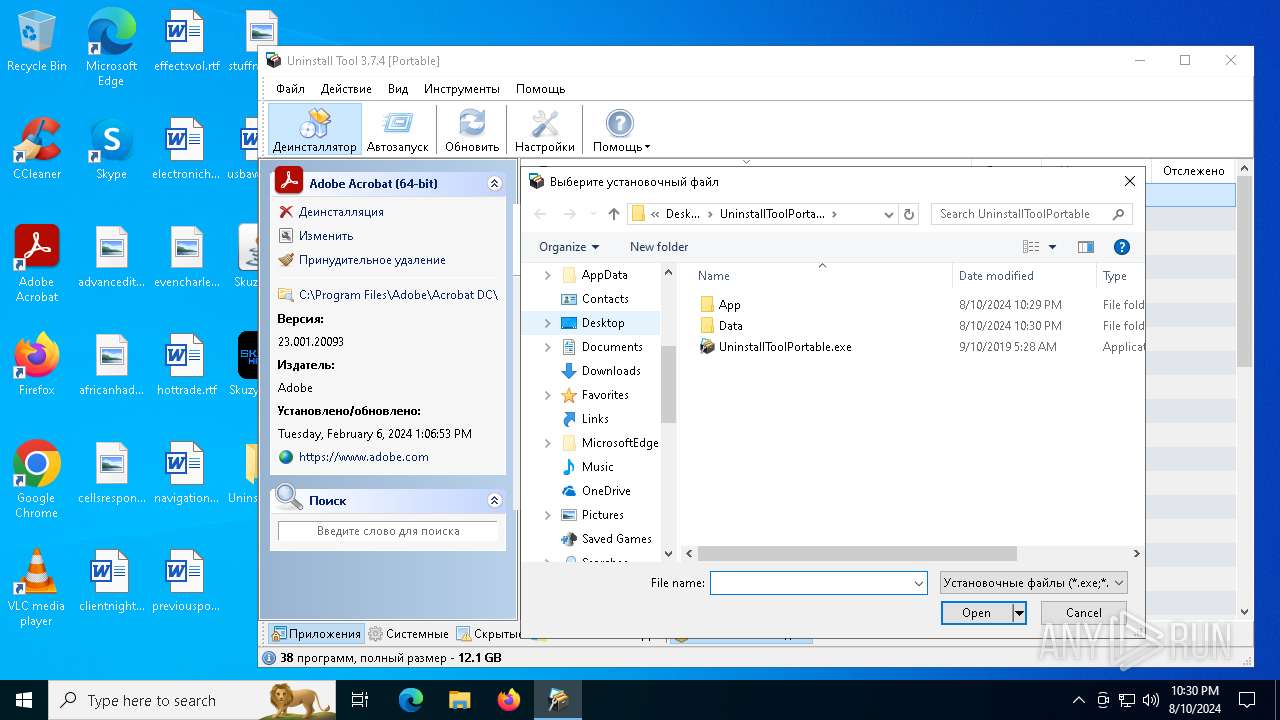The image size is (1280, 720).
Task: Open Настройки settings icon
Action: [545, 130]
